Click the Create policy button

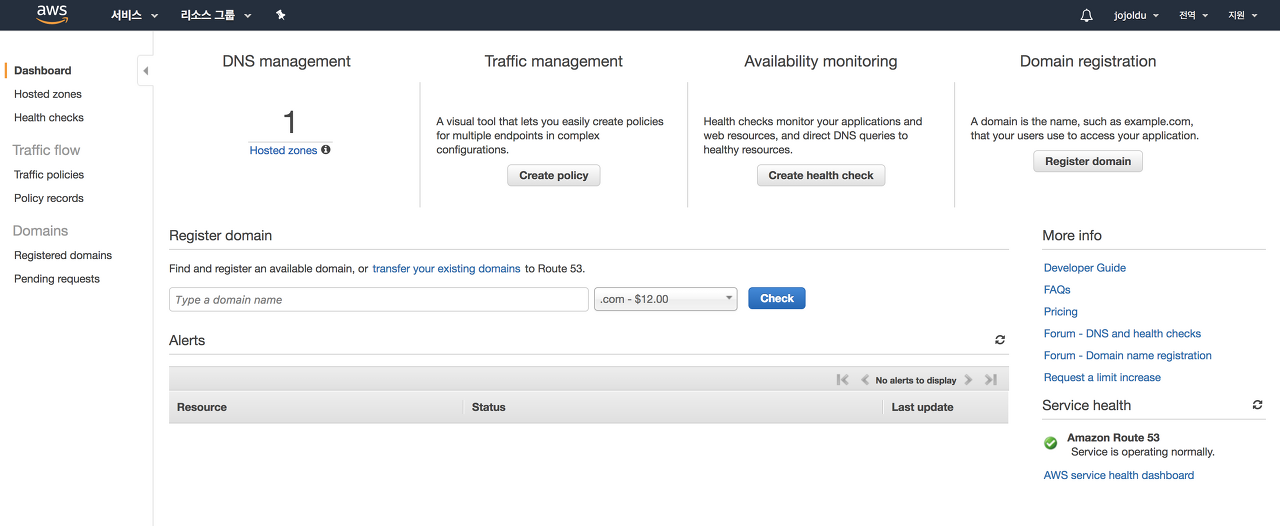(554, 175)
